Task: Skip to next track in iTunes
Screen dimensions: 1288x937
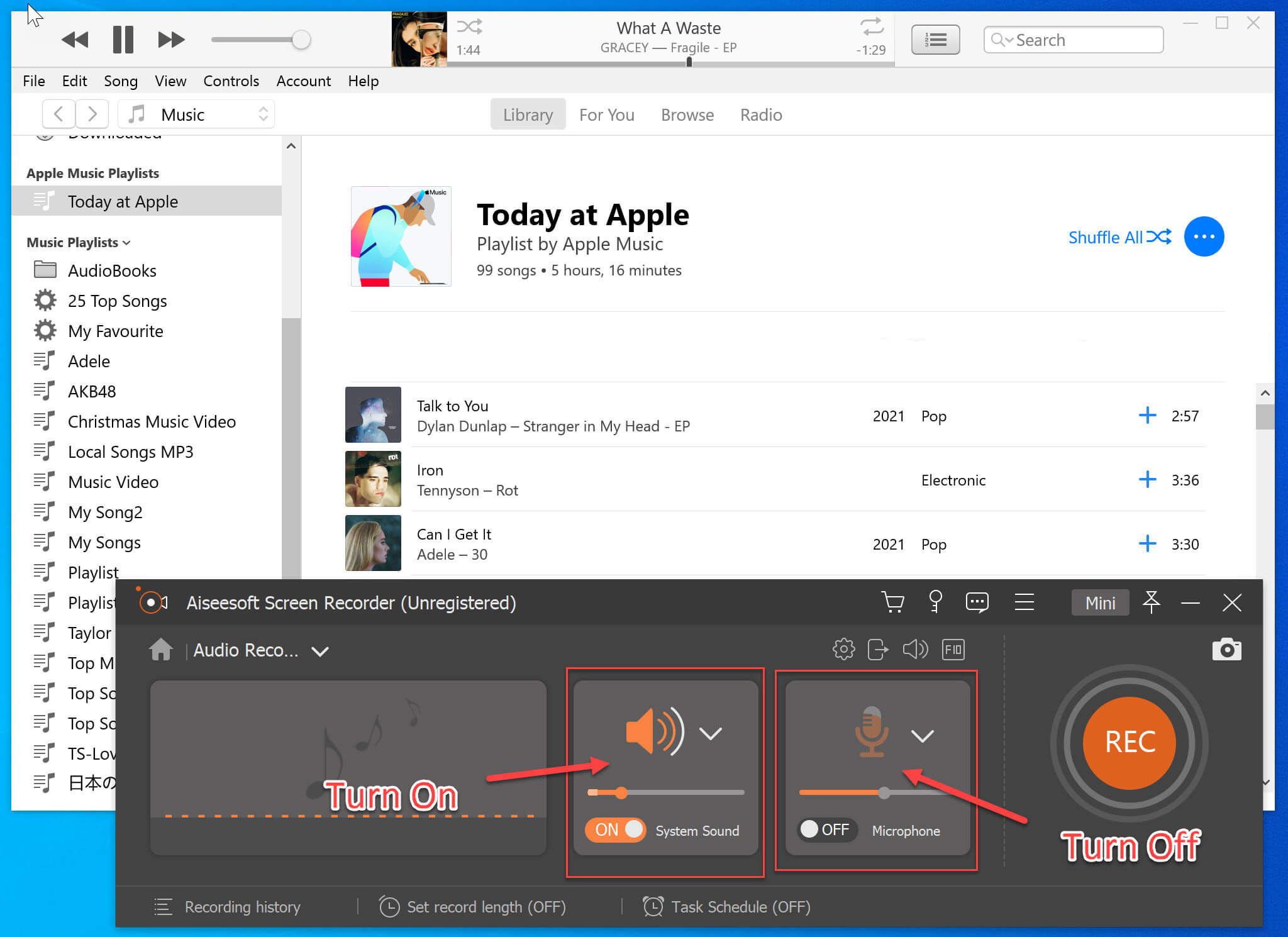Action: pos(171,40)
